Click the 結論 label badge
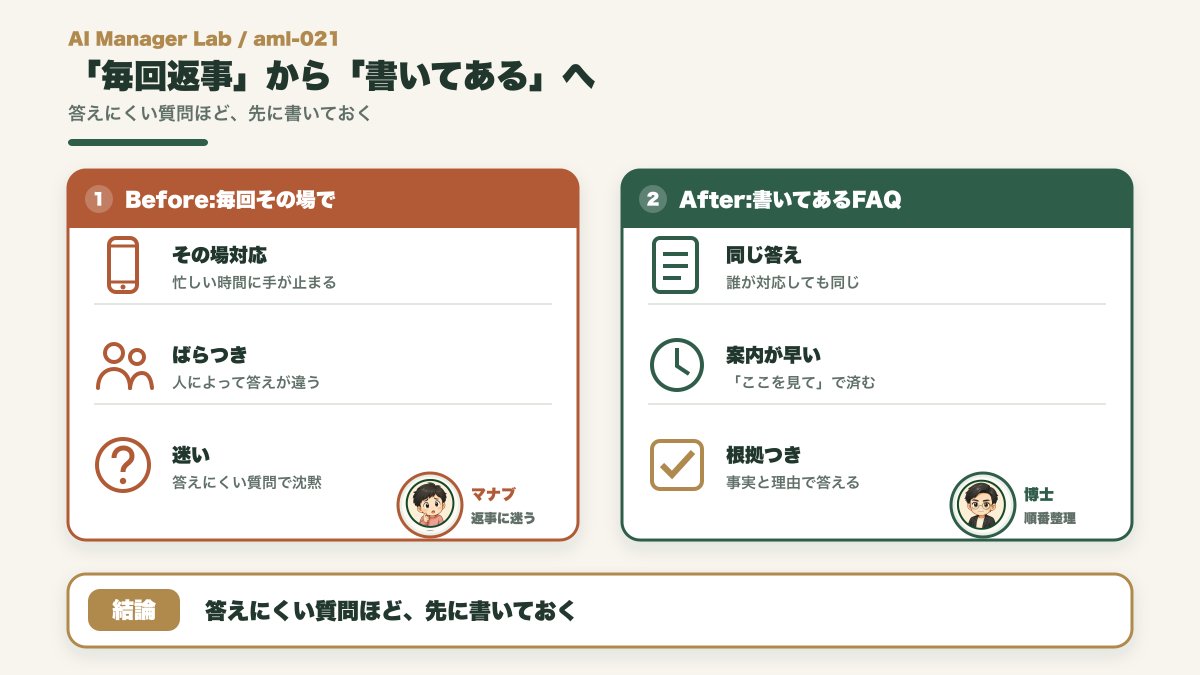 [x=134, y=610]
